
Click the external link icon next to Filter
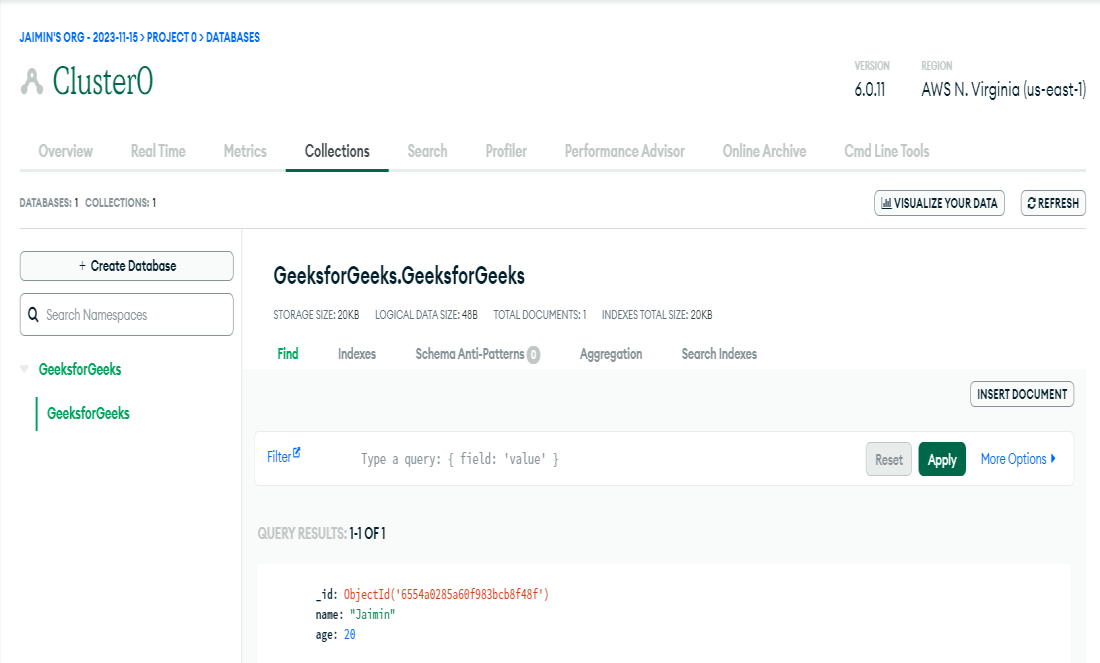point(297,453)
